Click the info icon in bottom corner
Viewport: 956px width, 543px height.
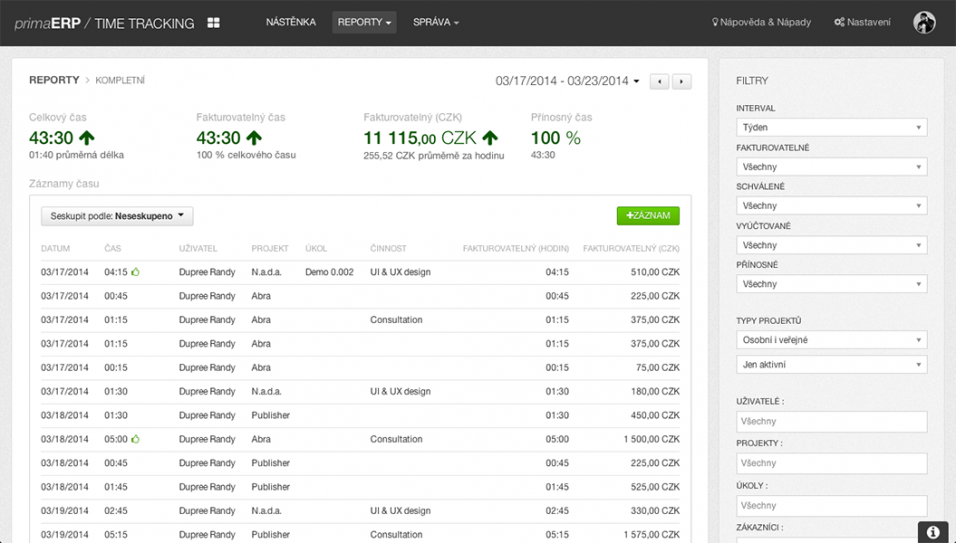(x=932, y=532)
